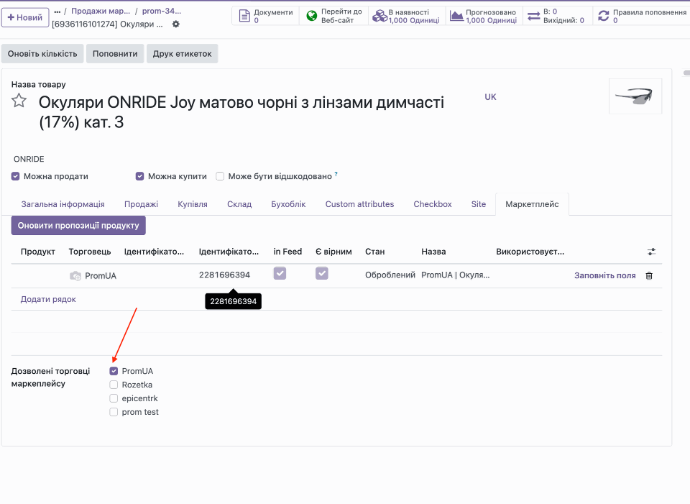Sort by the Використовуєт... column header
The image size is (690, 504).
click(530, 252)
